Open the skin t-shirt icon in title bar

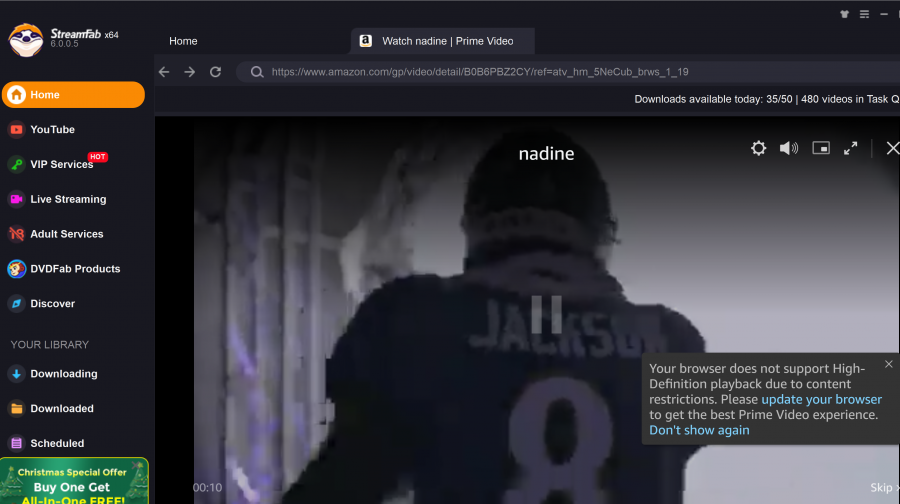point(844,14)
